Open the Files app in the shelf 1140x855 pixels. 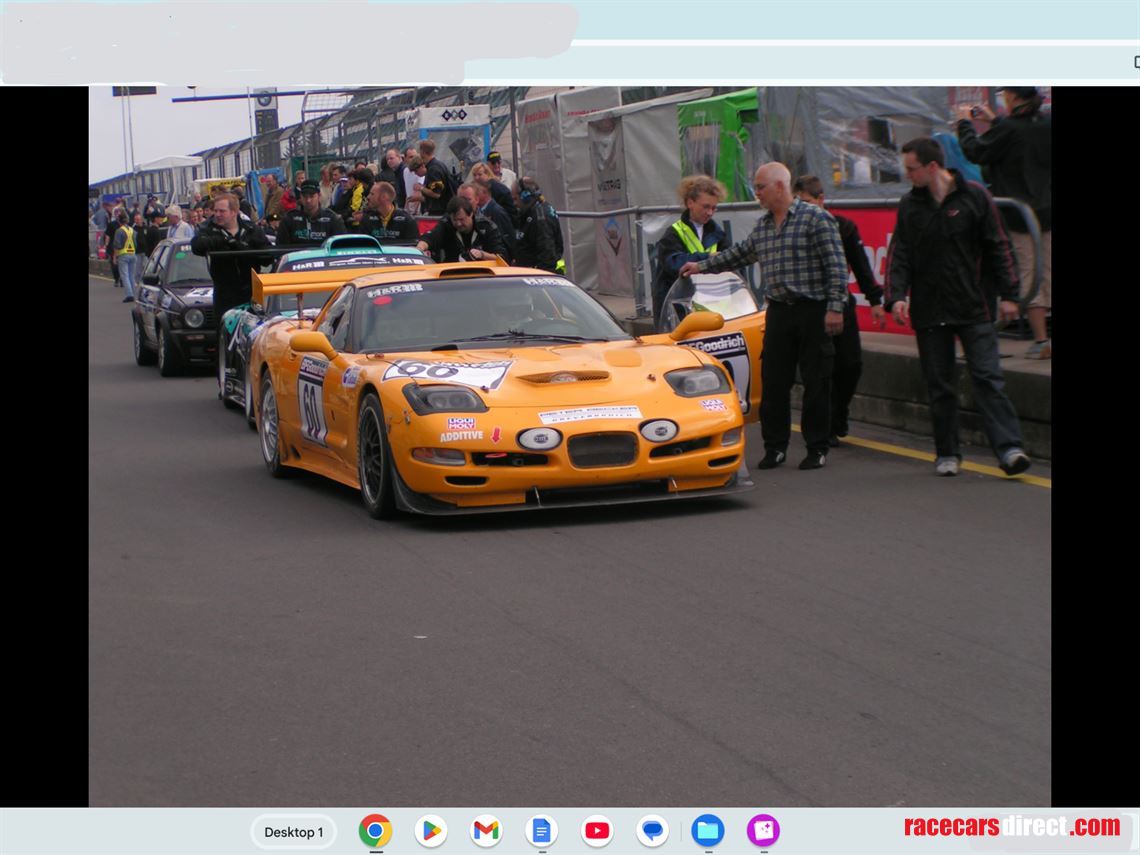tap(707, 831)
